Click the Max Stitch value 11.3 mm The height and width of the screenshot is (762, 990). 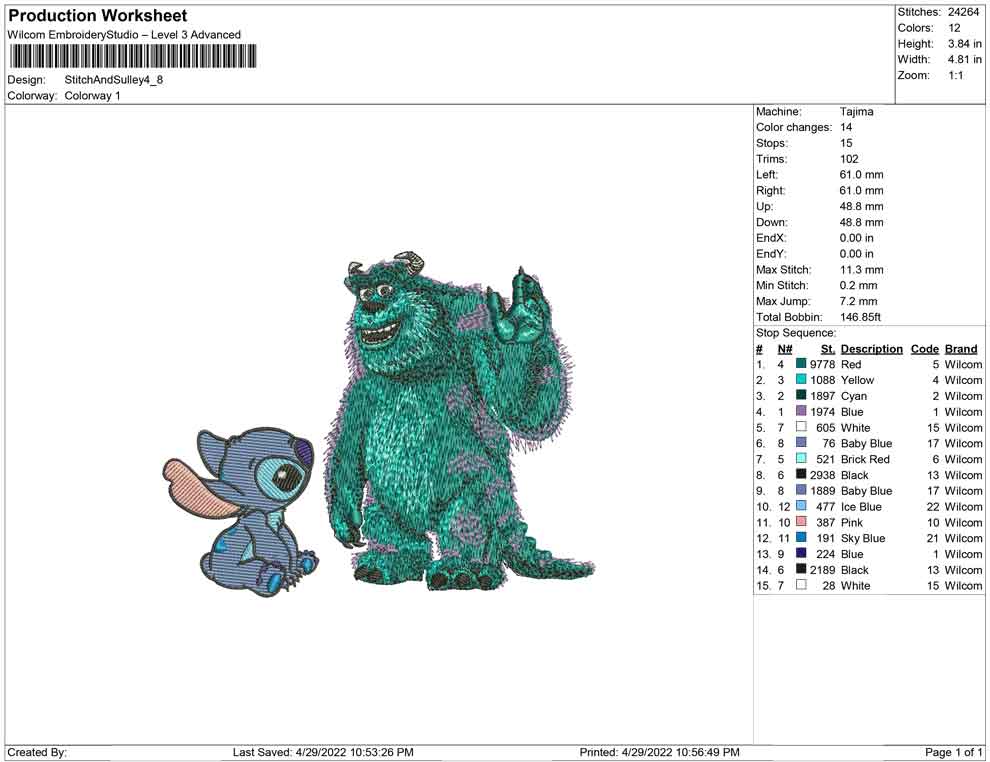[861, 270]
